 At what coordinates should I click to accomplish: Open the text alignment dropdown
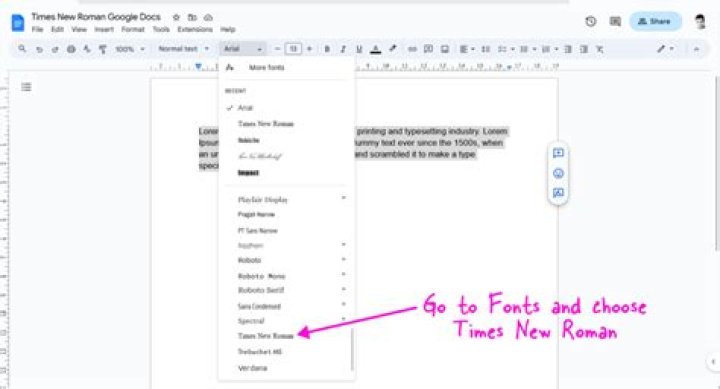[467, 49]
